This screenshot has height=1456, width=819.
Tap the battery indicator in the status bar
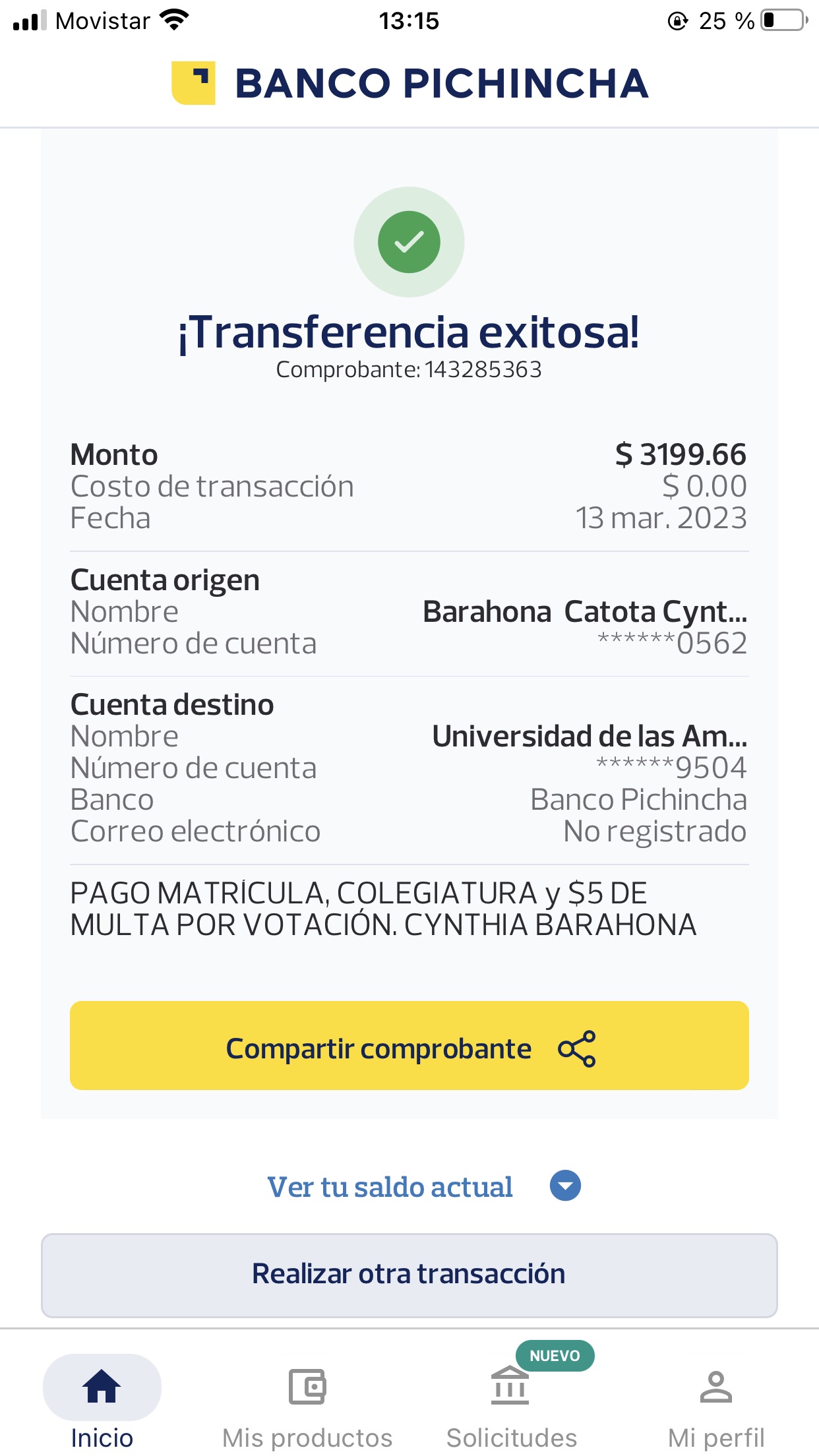[783, 20]
